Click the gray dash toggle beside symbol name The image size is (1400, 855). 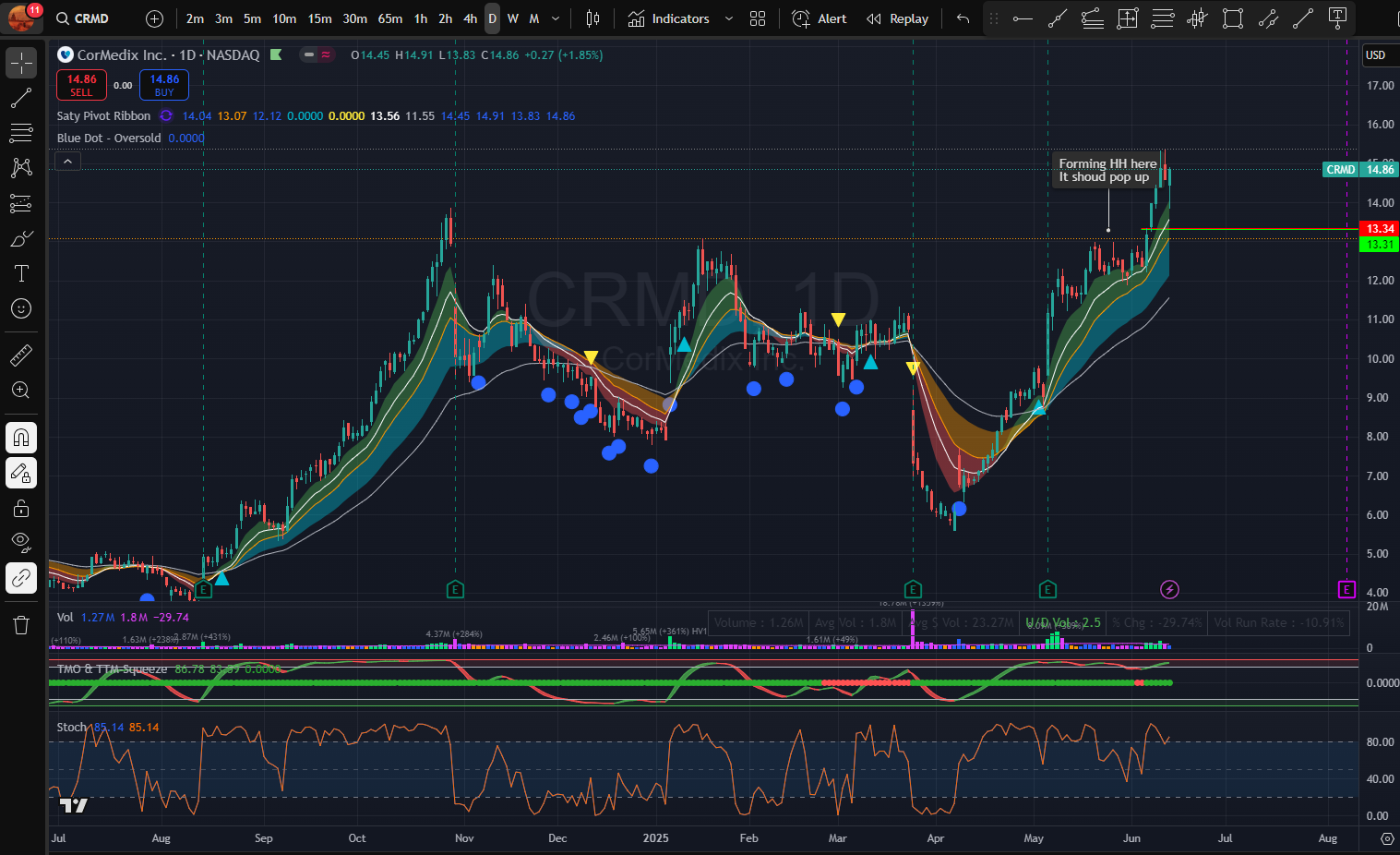click(309, 54)
